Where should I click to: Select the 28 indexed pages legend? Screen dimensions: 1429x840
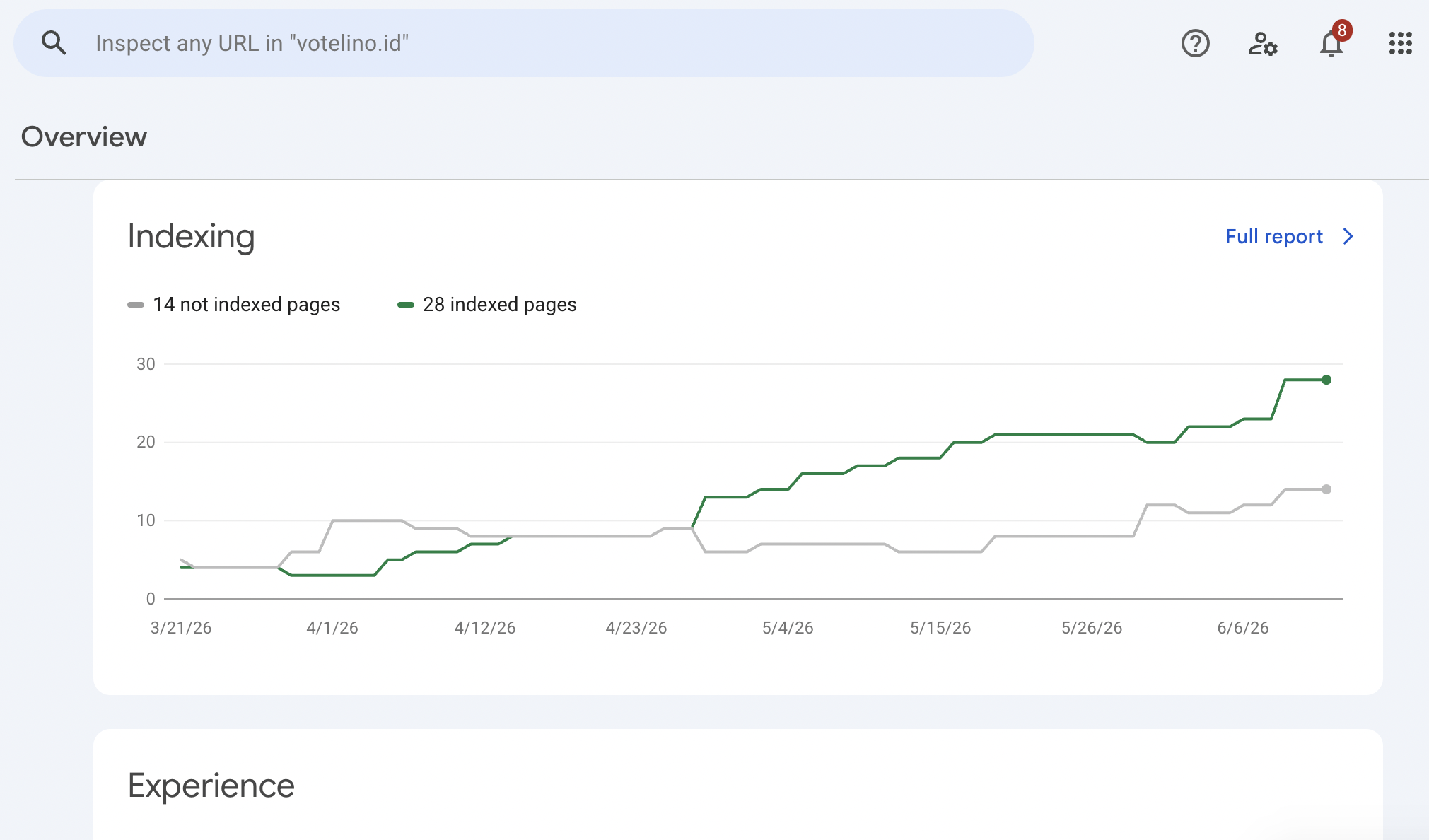(499, 305)
